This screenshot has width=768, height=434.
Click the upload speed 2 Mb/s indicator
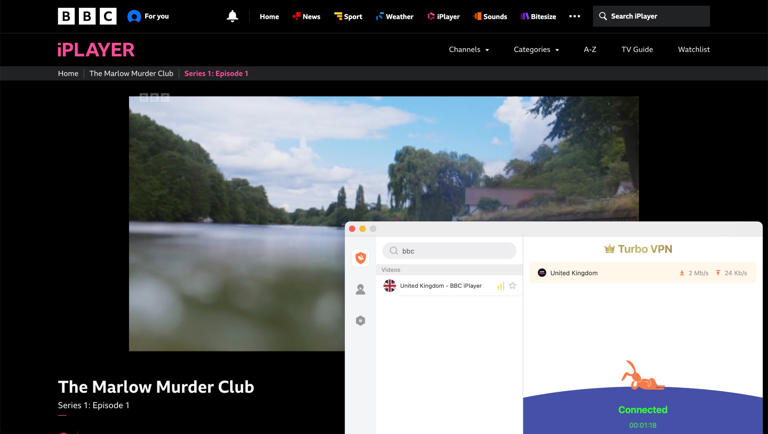tap(694, 273)
